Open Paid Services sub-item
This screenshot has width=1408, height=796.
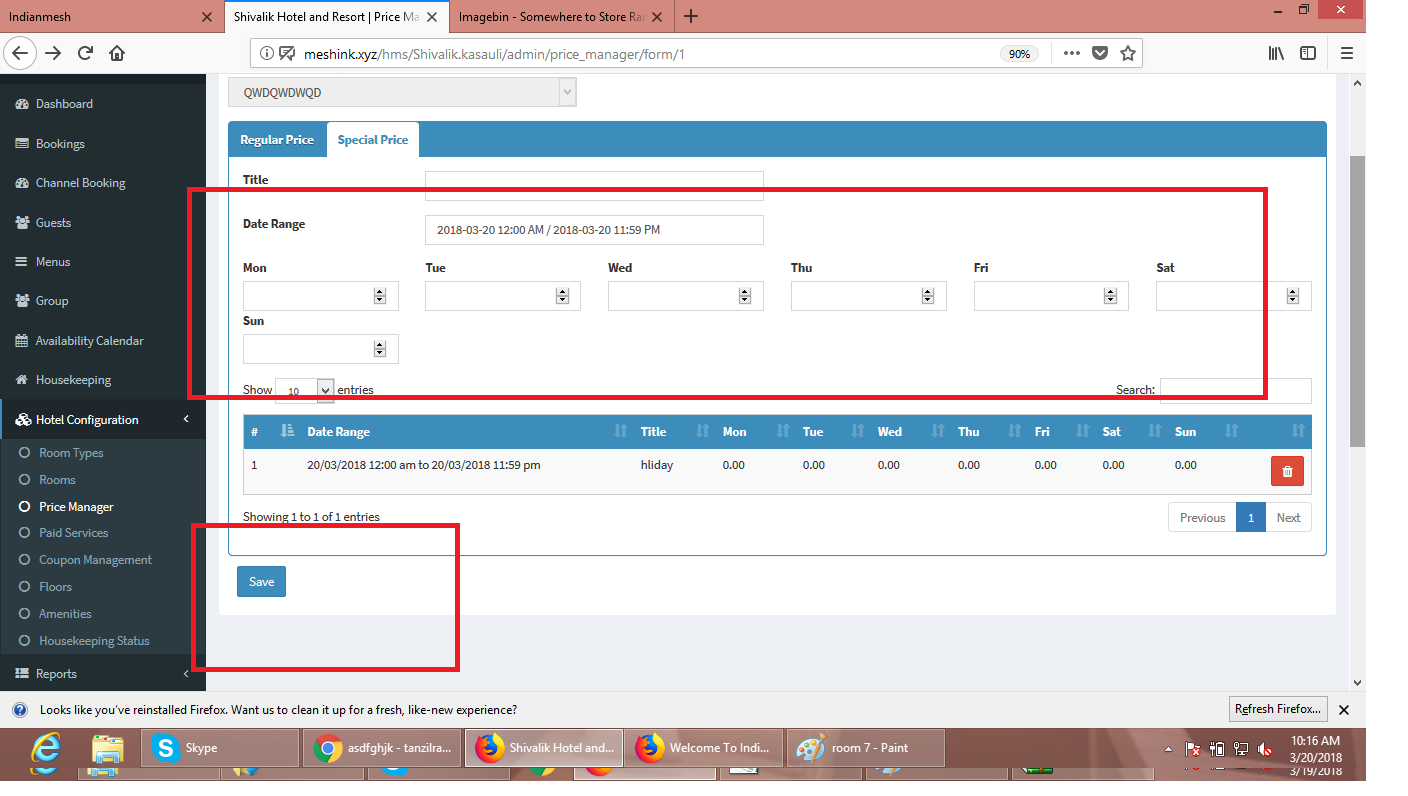[73, 533]
